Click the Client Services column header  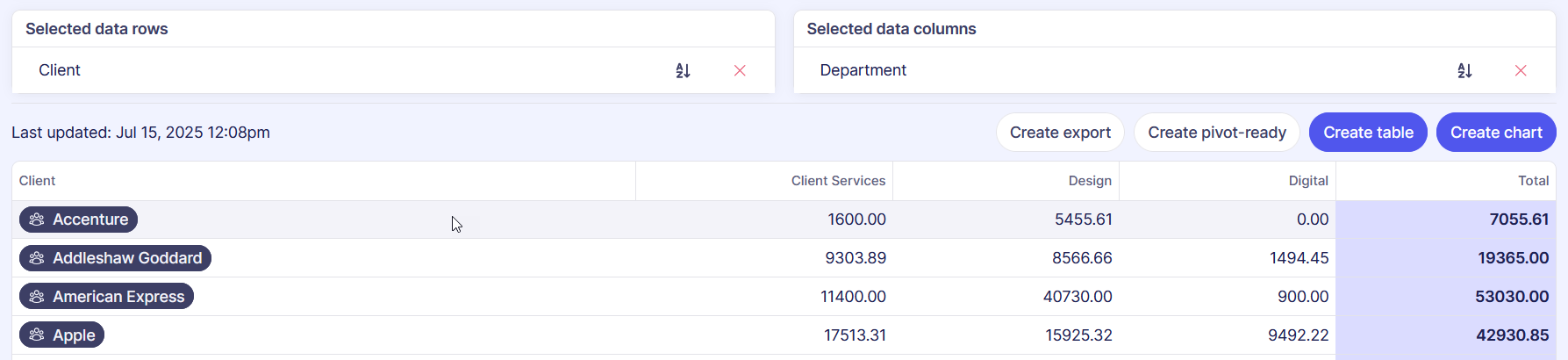(837, 181)
